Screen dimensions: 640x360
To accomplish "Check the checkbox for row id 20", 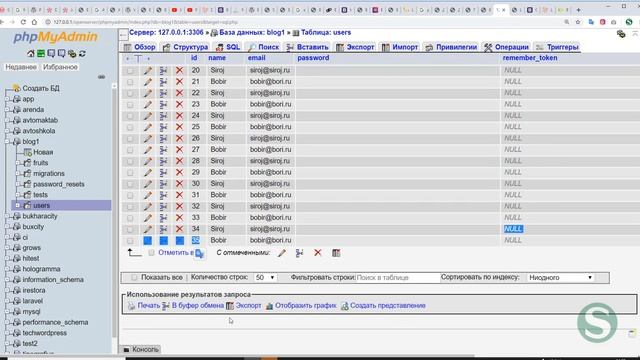I will point(130,71).
